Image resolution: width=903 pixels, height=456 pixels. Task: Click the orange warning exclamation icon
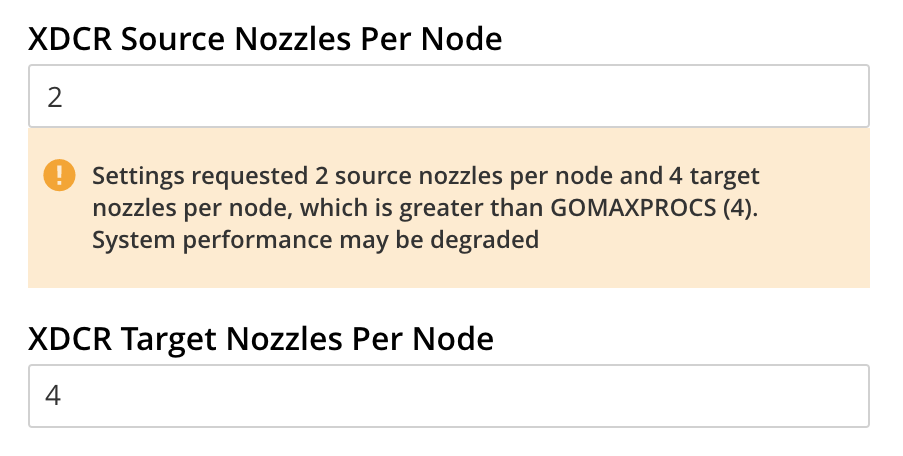60,176
